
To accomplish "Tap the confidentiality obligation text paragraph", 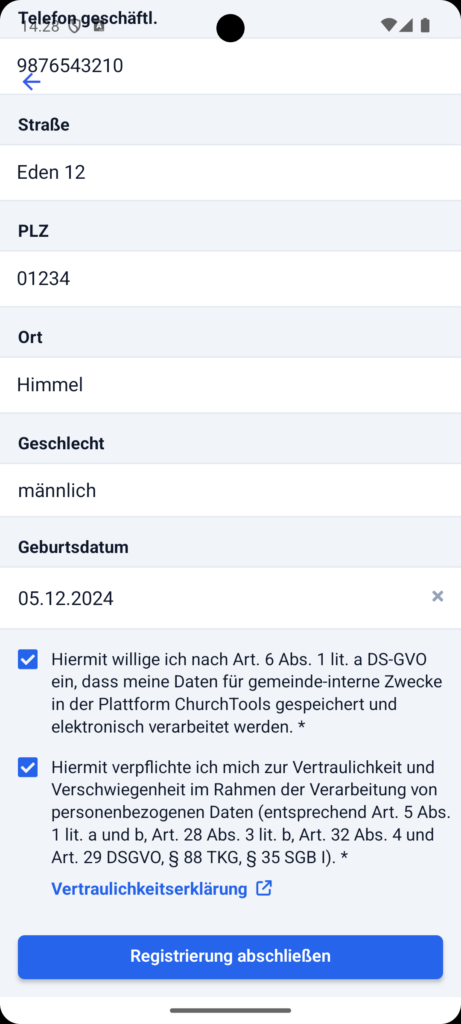I will click(251, 812).
